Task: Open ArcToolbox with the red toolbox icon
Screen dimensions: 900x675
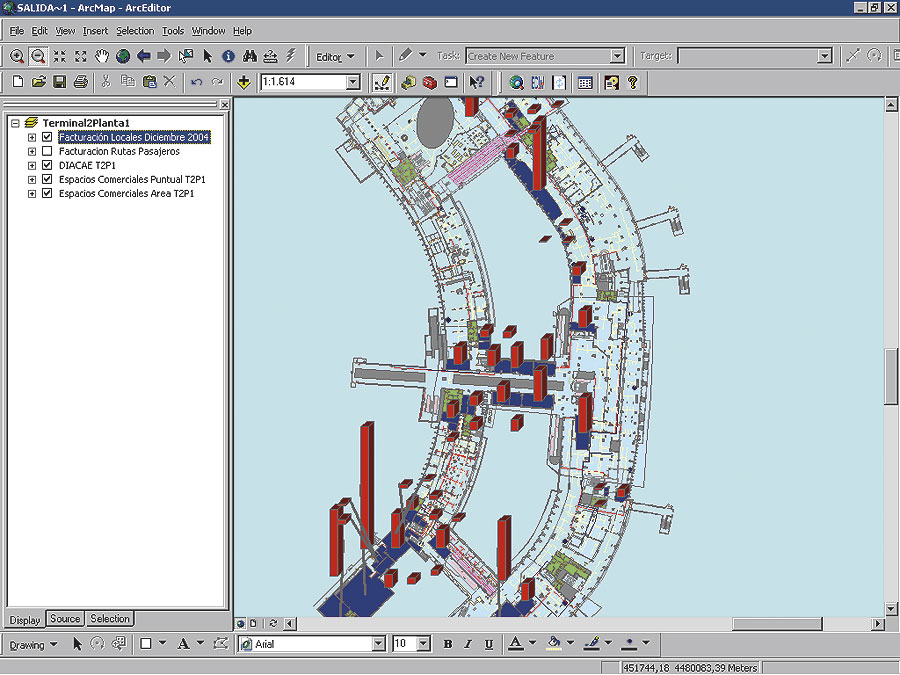Action: tap(429, 82)
